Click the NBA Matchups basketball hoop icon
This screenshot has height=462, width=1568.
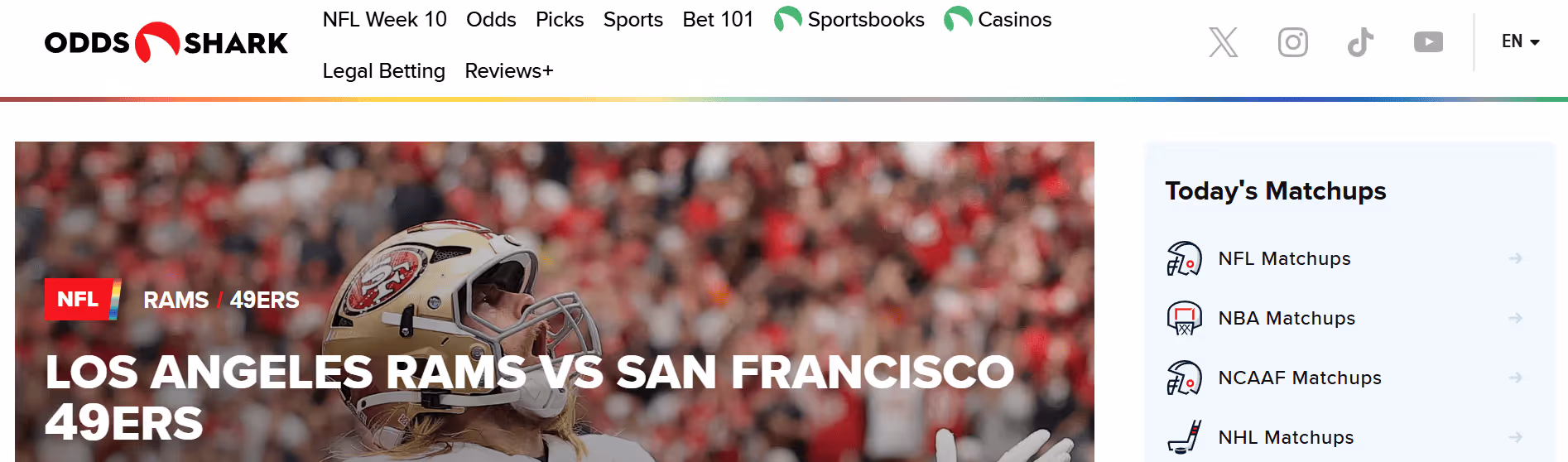click(1184, 318)
